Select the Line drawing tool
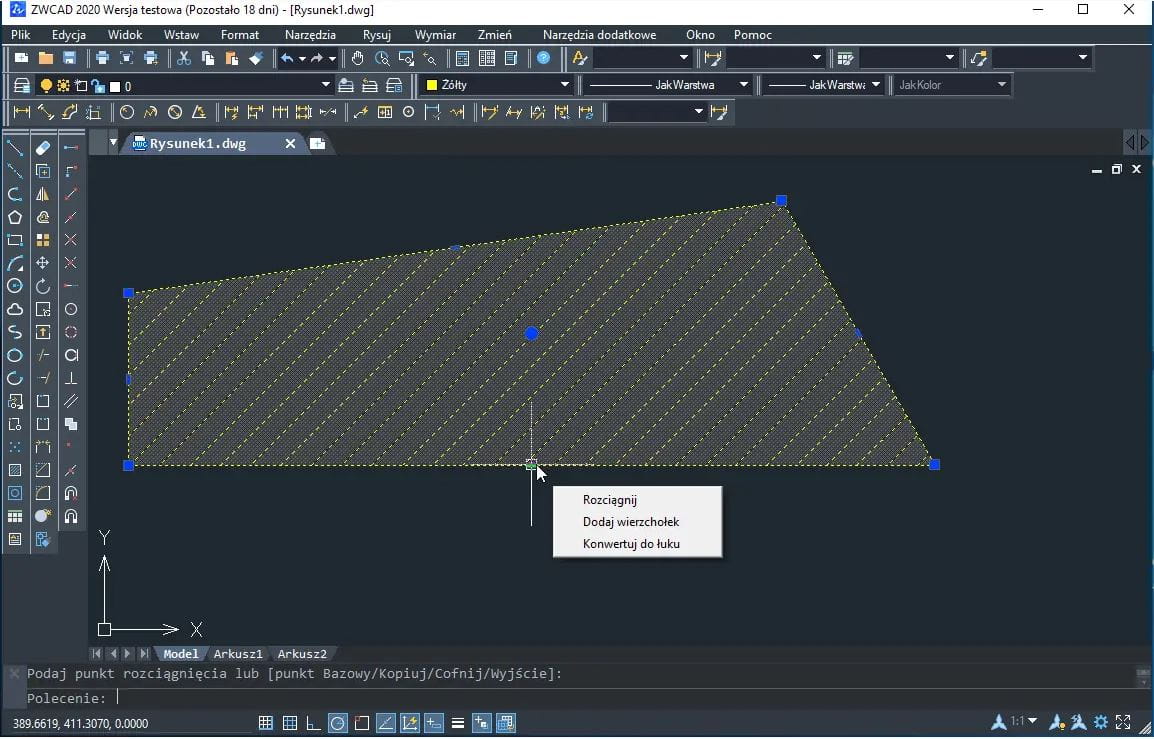The image size is (1154, 739). 15,148
